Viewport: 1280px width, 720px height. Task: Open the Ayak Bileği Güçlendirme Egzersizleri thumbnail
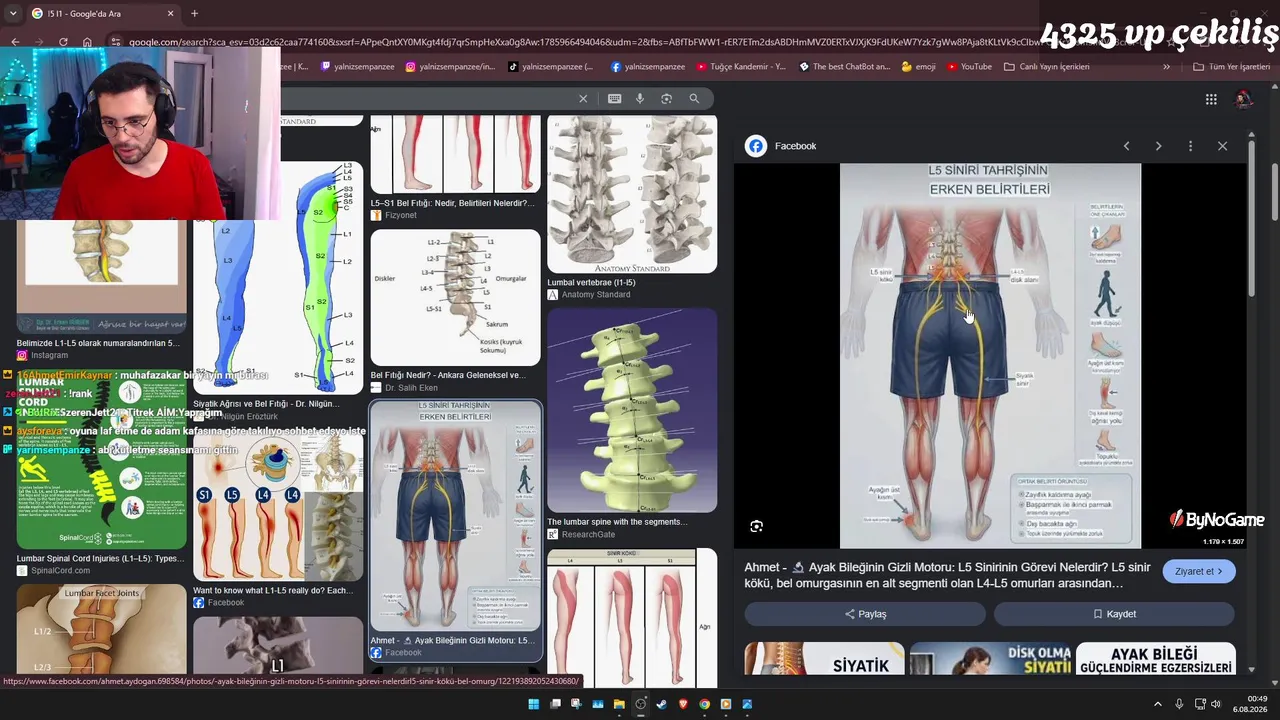1156,658
